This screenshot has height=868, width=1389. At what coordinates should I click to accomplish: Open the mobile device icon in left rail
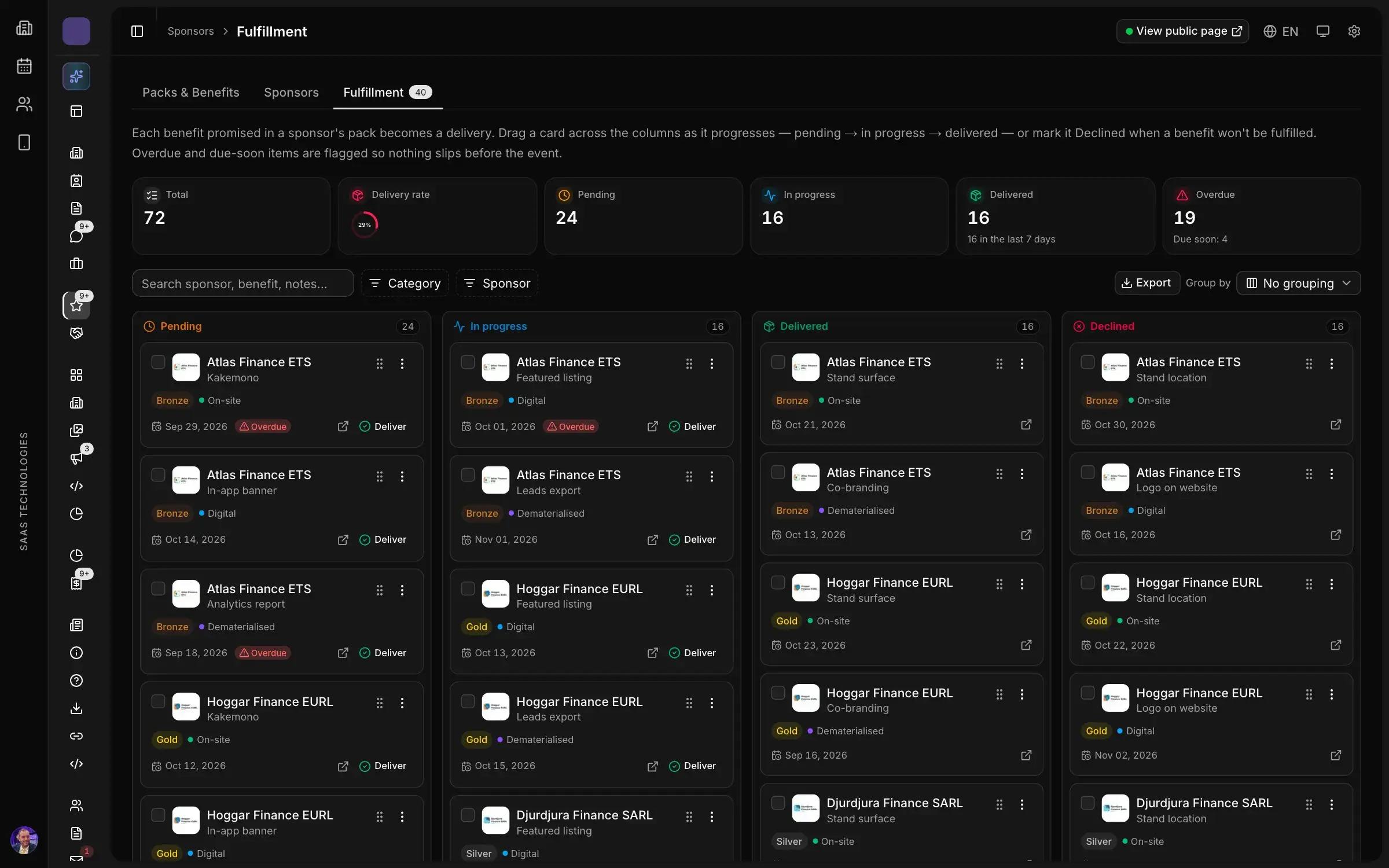point(24,142)
